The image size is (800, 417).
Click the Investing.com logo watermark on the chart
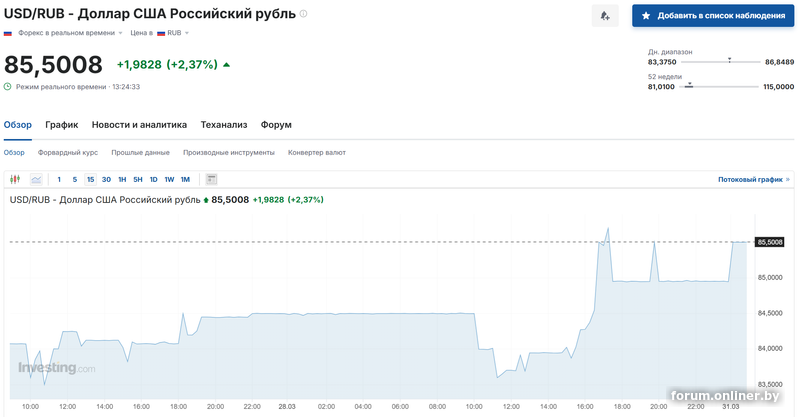pyautogui.click(x=57, y=368)
